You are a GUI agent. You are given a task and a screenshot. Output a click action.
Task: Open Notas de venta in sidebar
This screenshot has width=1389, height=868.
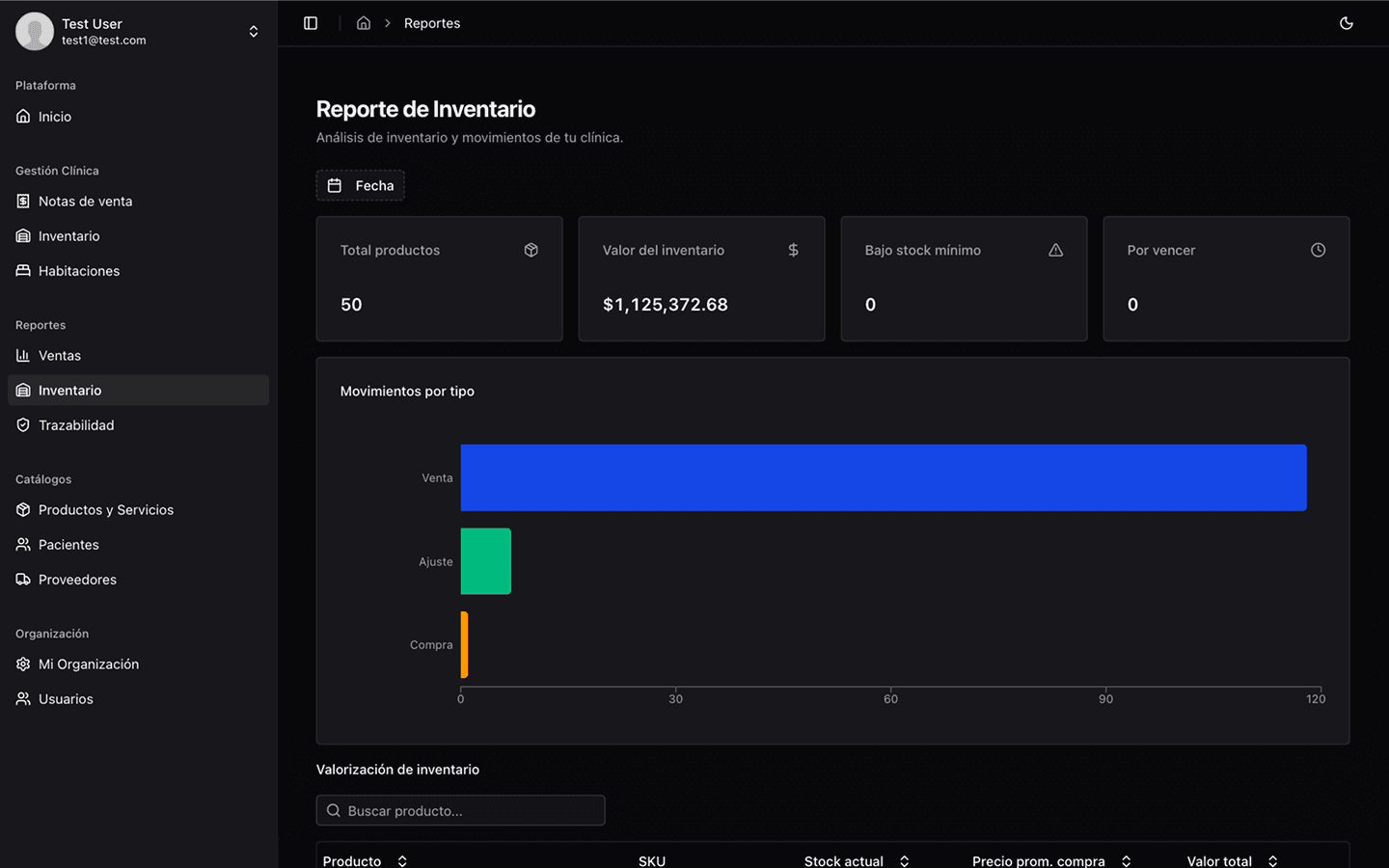pyautogui.click(x=85, y=202)
